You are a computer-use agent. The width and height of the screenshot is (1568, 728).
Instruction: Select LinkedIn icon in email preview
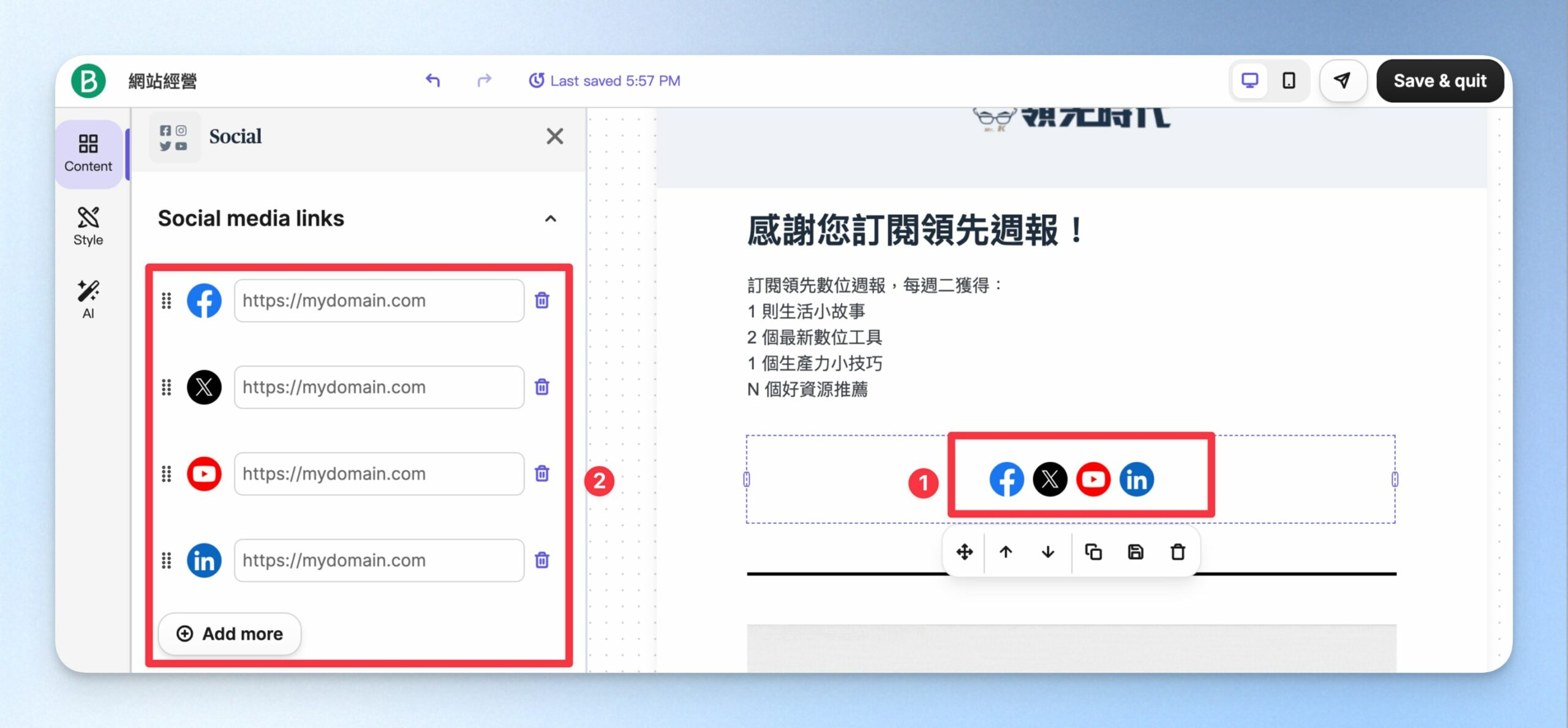[x=1137, y=479]
